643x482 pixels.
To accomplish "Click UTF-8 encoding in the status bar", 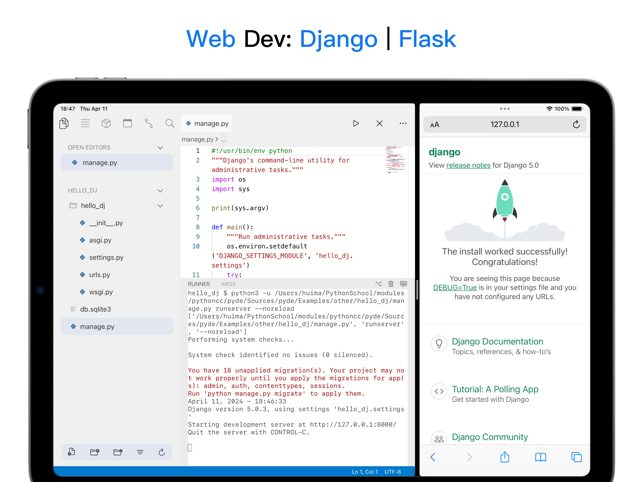I will point(393,472).
